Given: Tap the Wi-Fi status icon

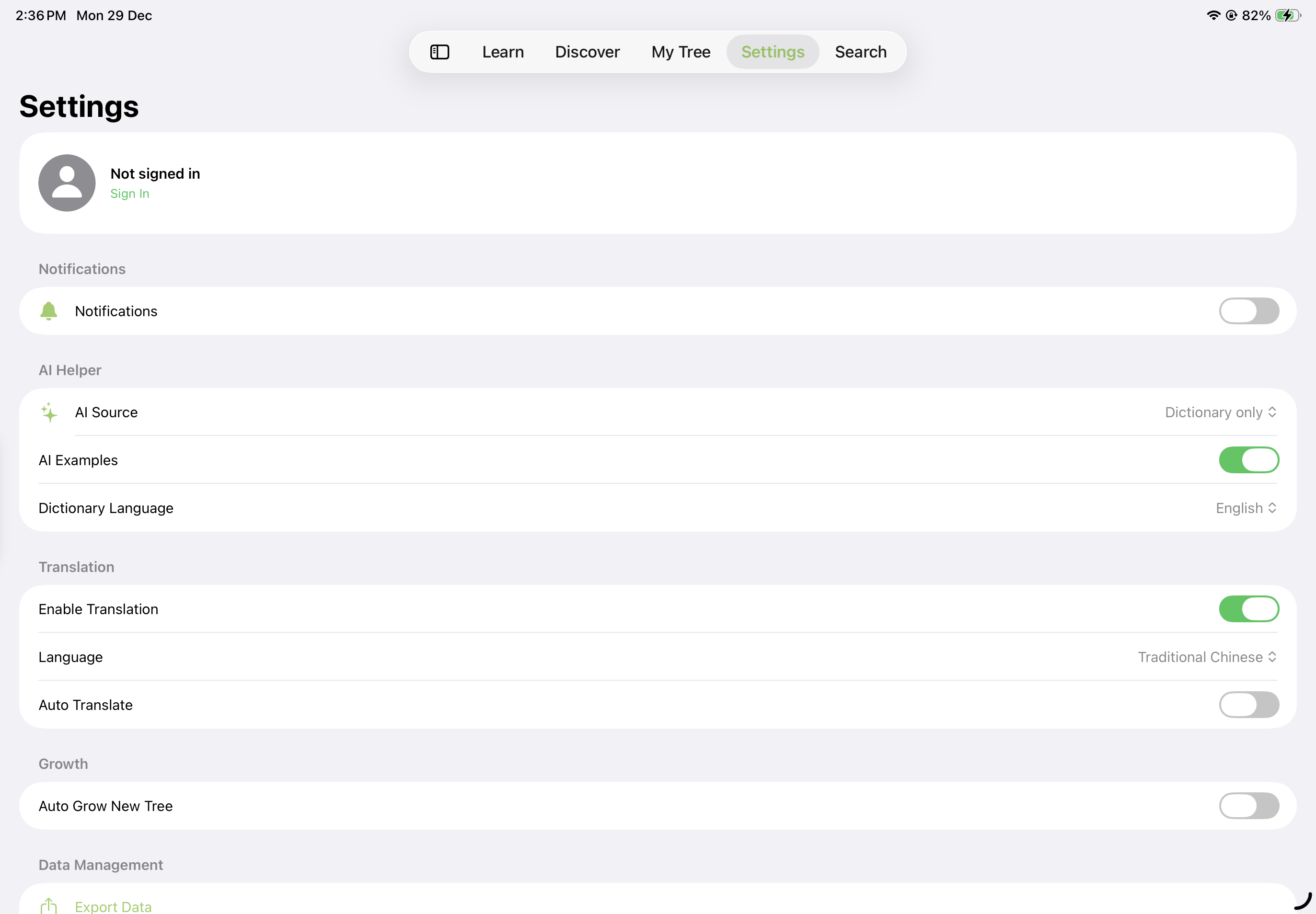Looking at the screenshot, I should pyautogui.click(x=1213, y=15).
